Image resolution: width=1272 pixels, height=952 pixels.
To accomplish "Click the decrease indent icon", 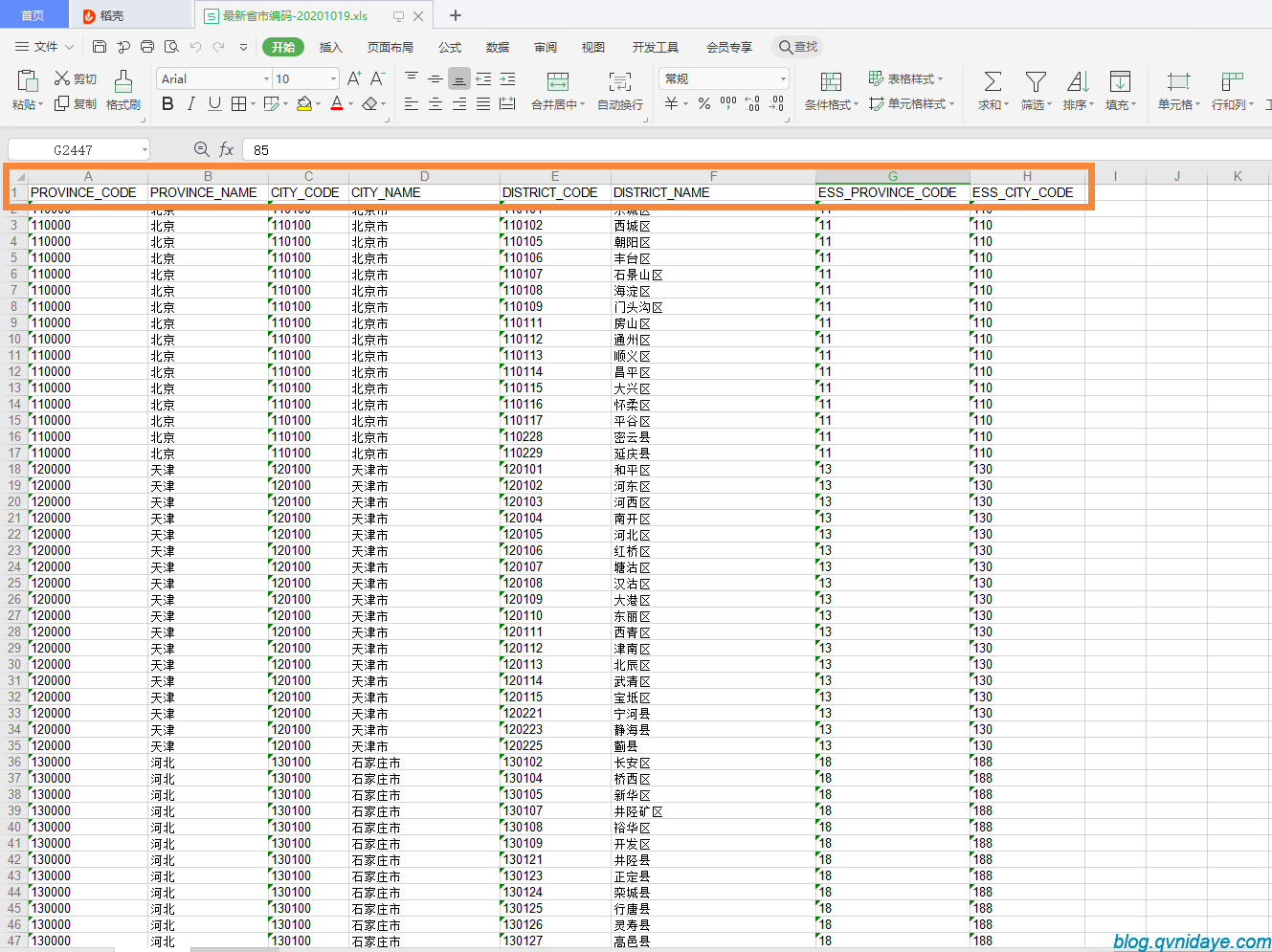I will (483, 78).
